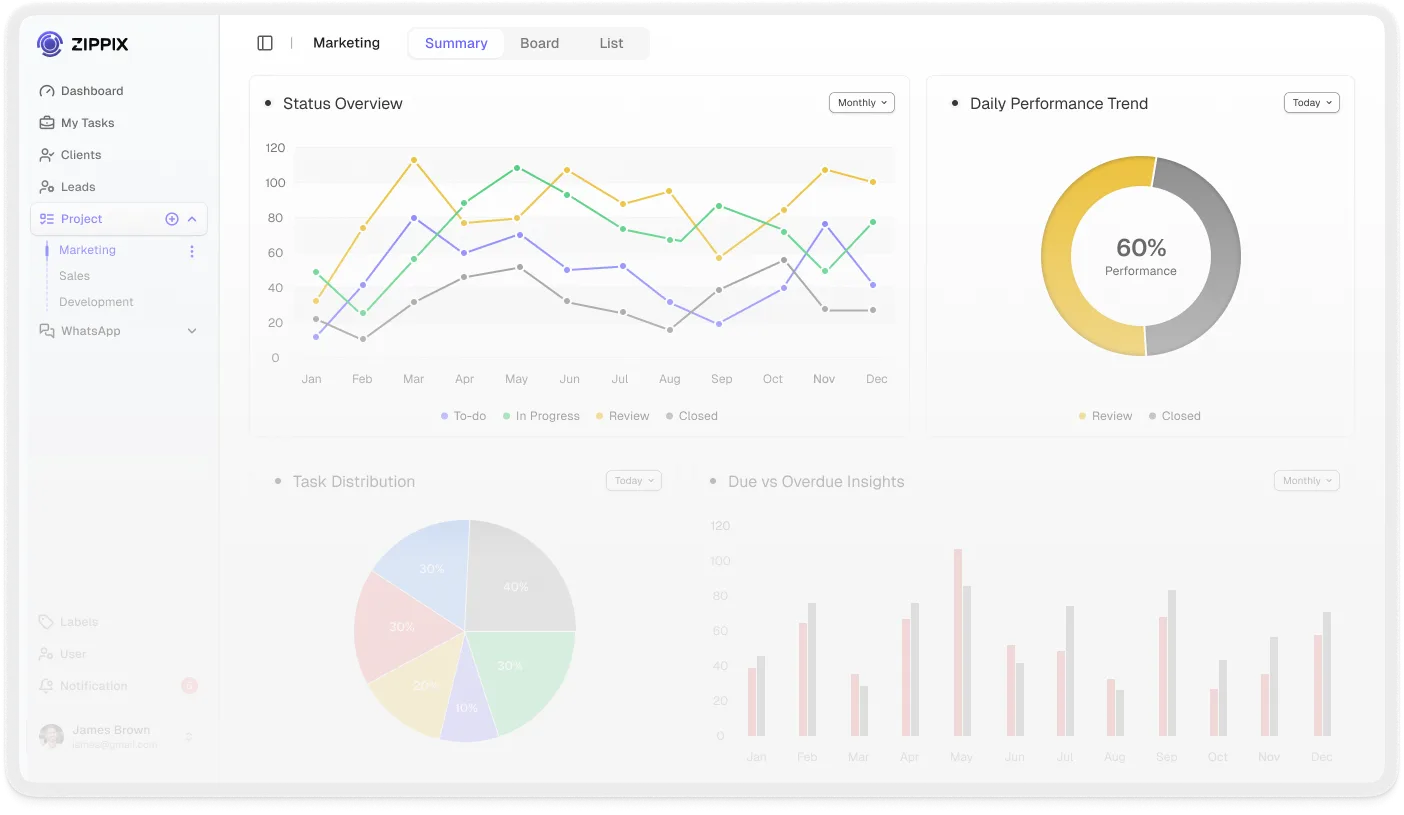Click the WhatsApp icon in the sidebar

[46, 330]
